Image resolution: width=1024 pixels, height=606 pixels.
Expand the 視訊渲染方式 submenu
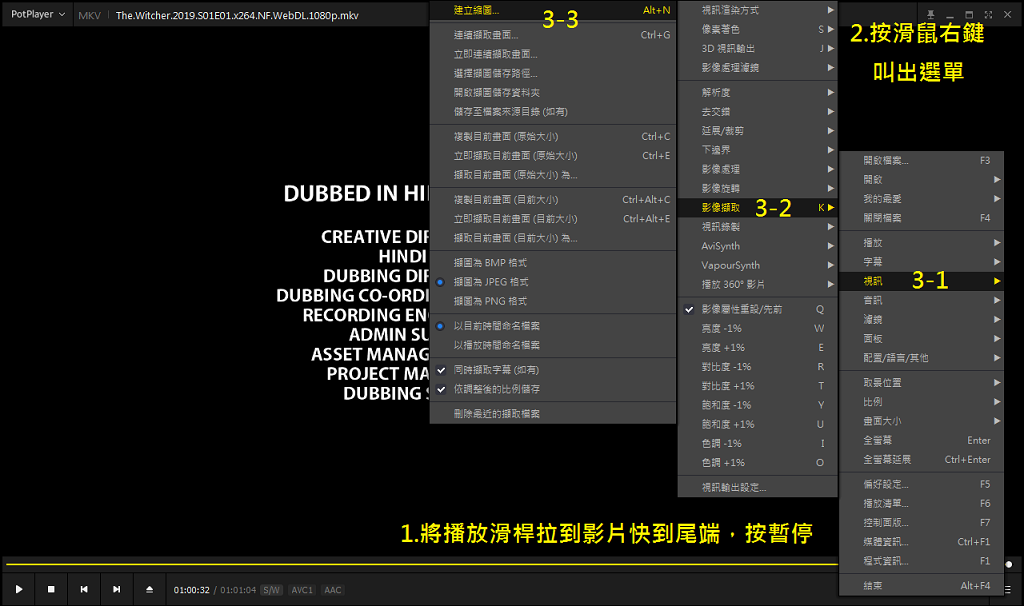[x=758, y=10]
